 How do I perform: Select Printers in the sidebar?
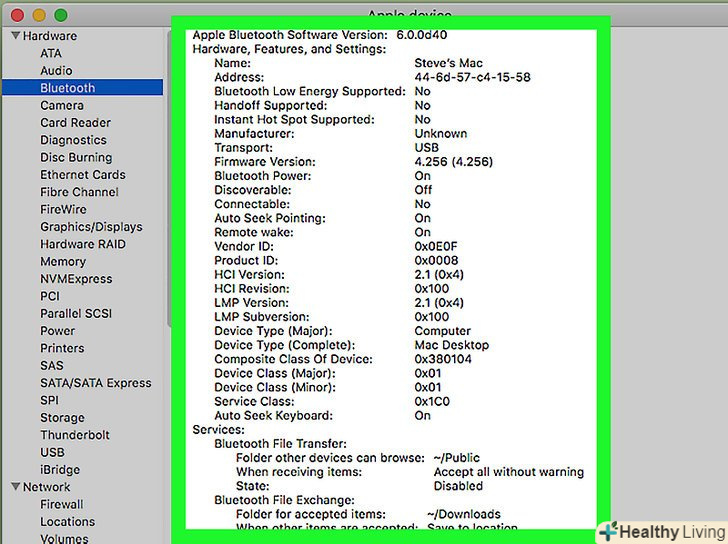62,348
